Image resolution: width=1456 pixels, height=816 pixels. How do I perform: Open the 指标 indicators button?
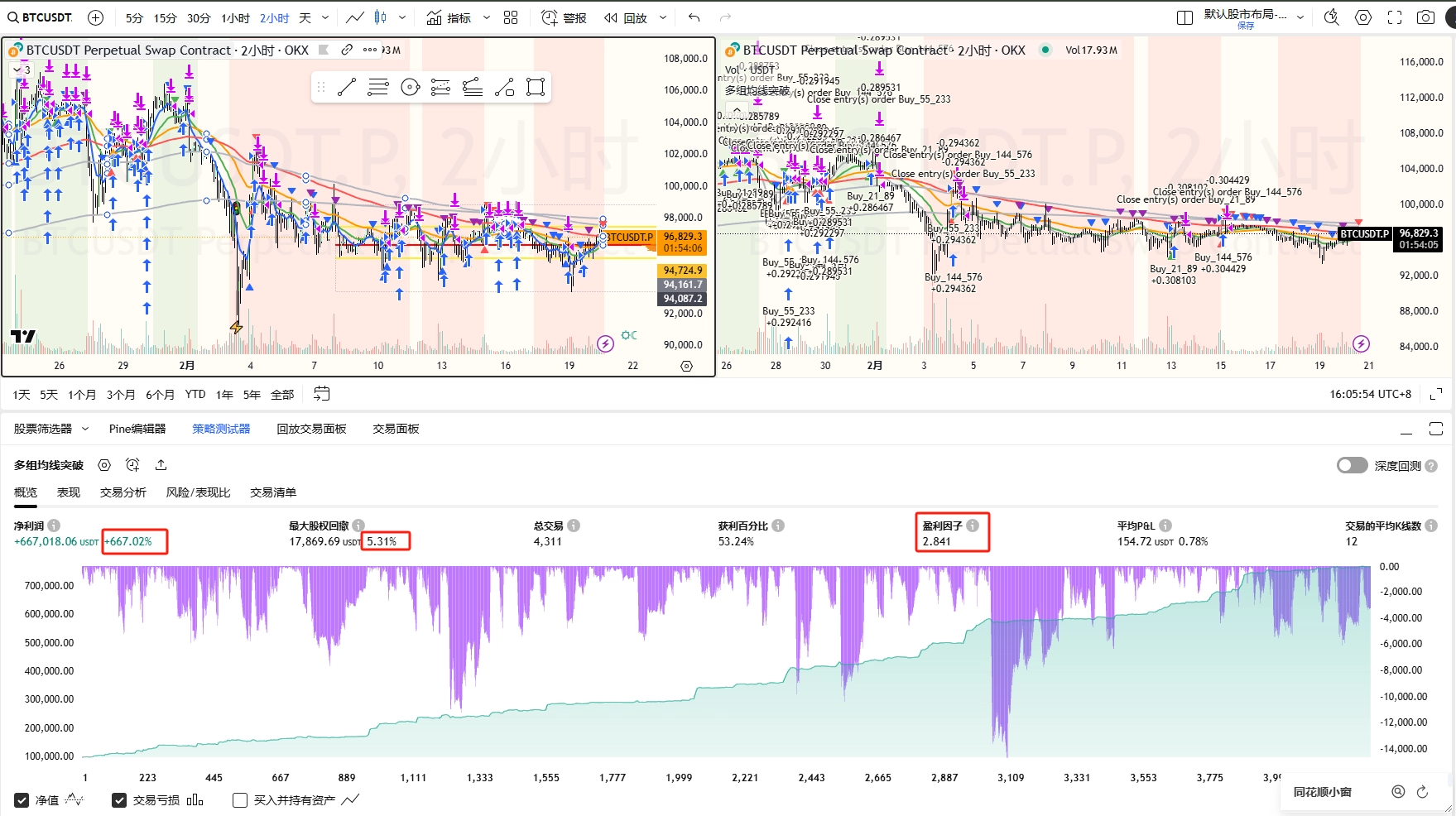449,17
